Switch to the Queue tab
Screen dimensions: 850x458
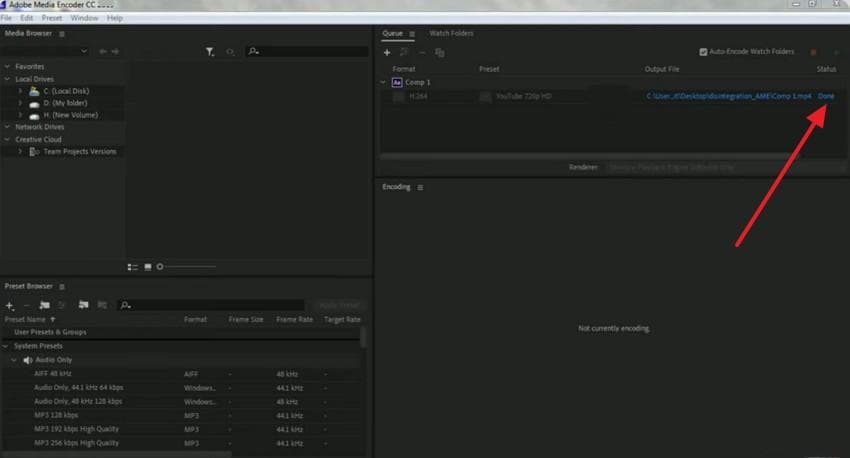392,33
